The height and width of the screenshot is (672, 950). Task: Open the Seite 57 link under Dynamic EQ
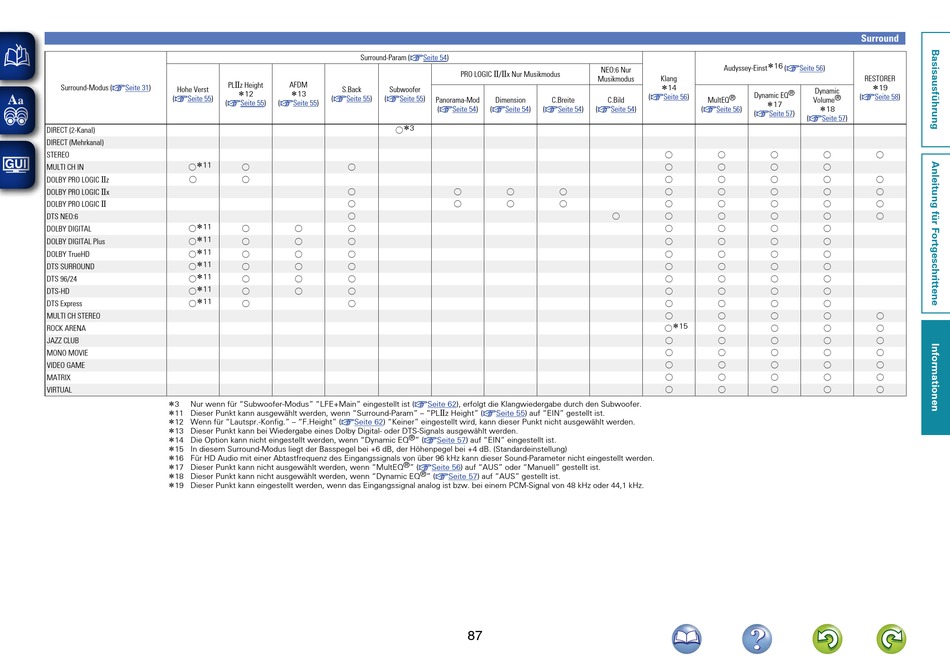pos(780,113)
